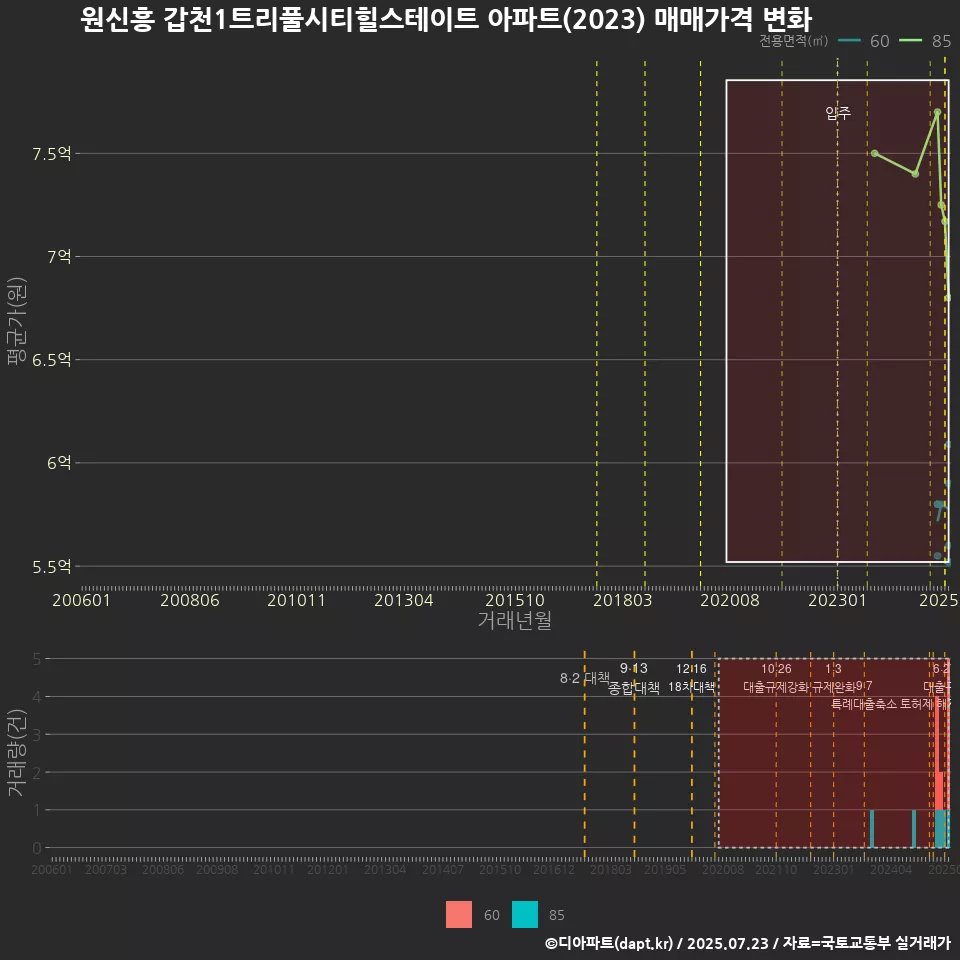The height and width of the screenshot is (960, 960).
Task: Click 202301 on the price chart x-axis
Action: tap(837, 600)
